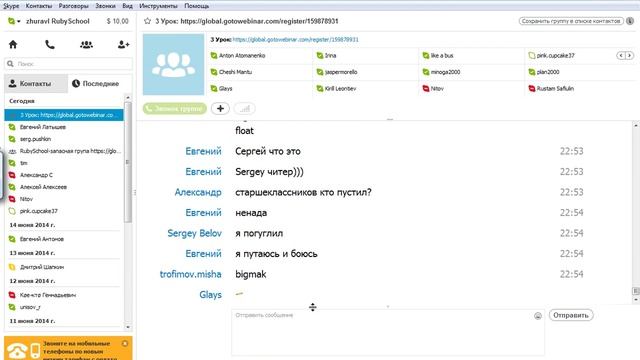Open the Инструменты menu
Image resolution: width=640 pixels, height=360 pixels.
158,6
